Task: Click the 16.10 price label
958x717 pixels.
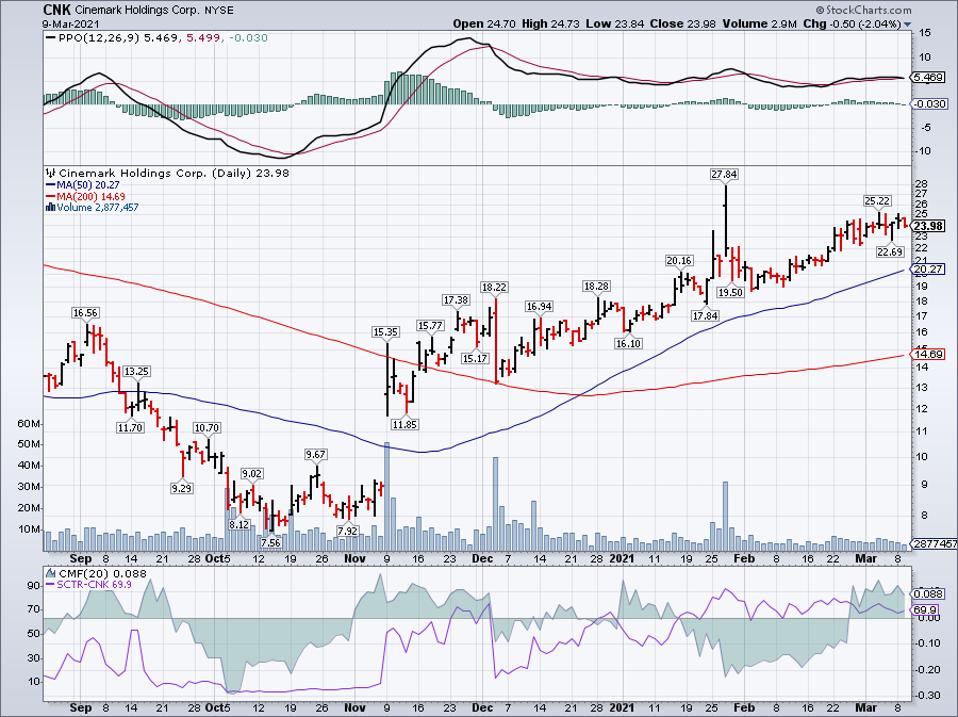Action: click(x=628, y=344)
